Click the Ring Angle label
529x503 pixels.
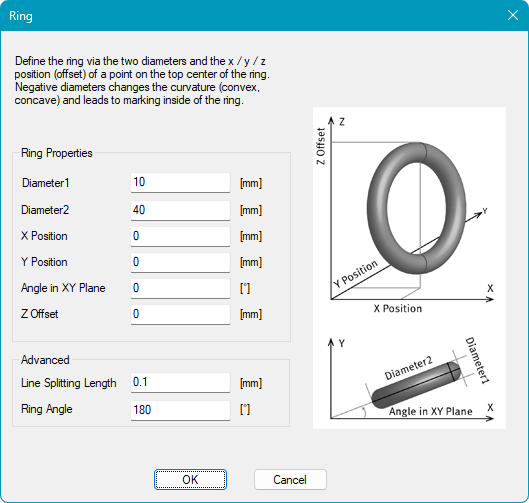pyautogui.click(x=47, y=409)
